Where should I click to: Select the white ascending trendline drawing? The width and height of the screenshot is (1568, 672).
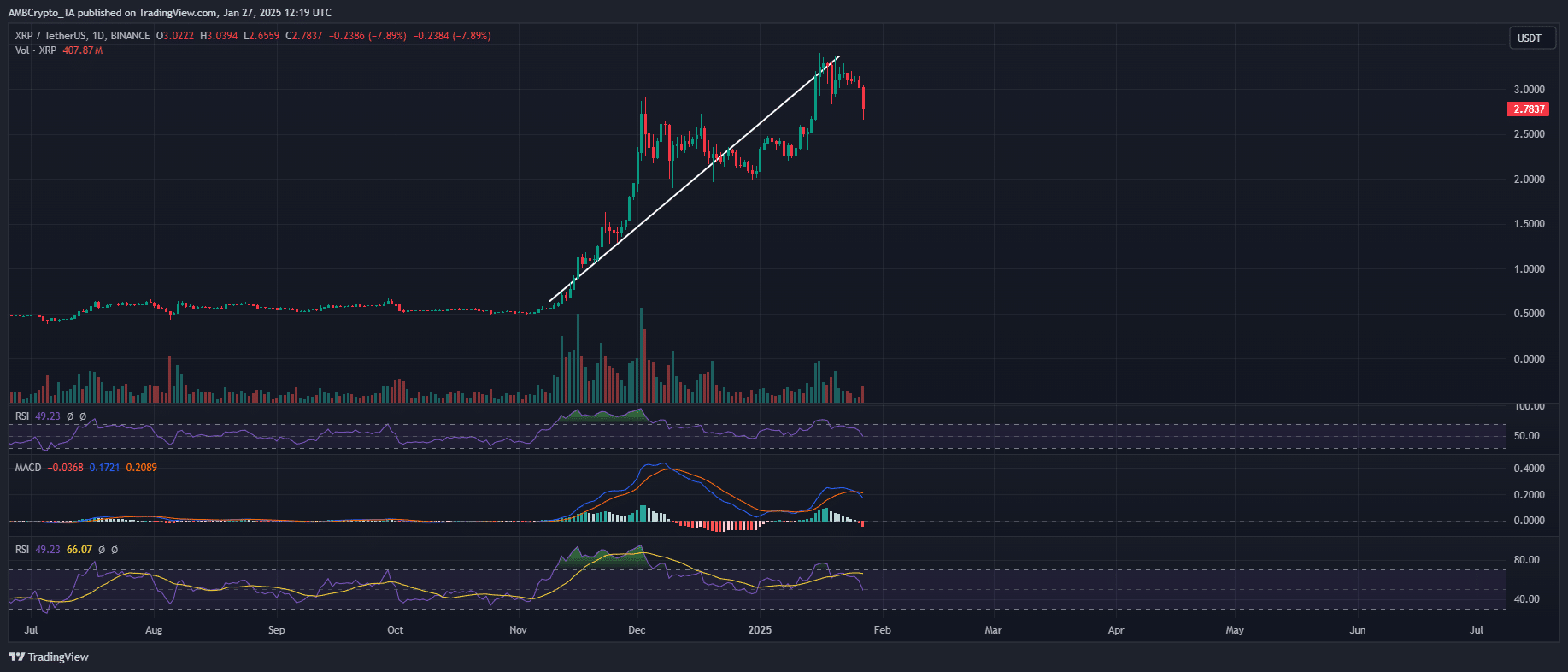click(x=694, y=180)
